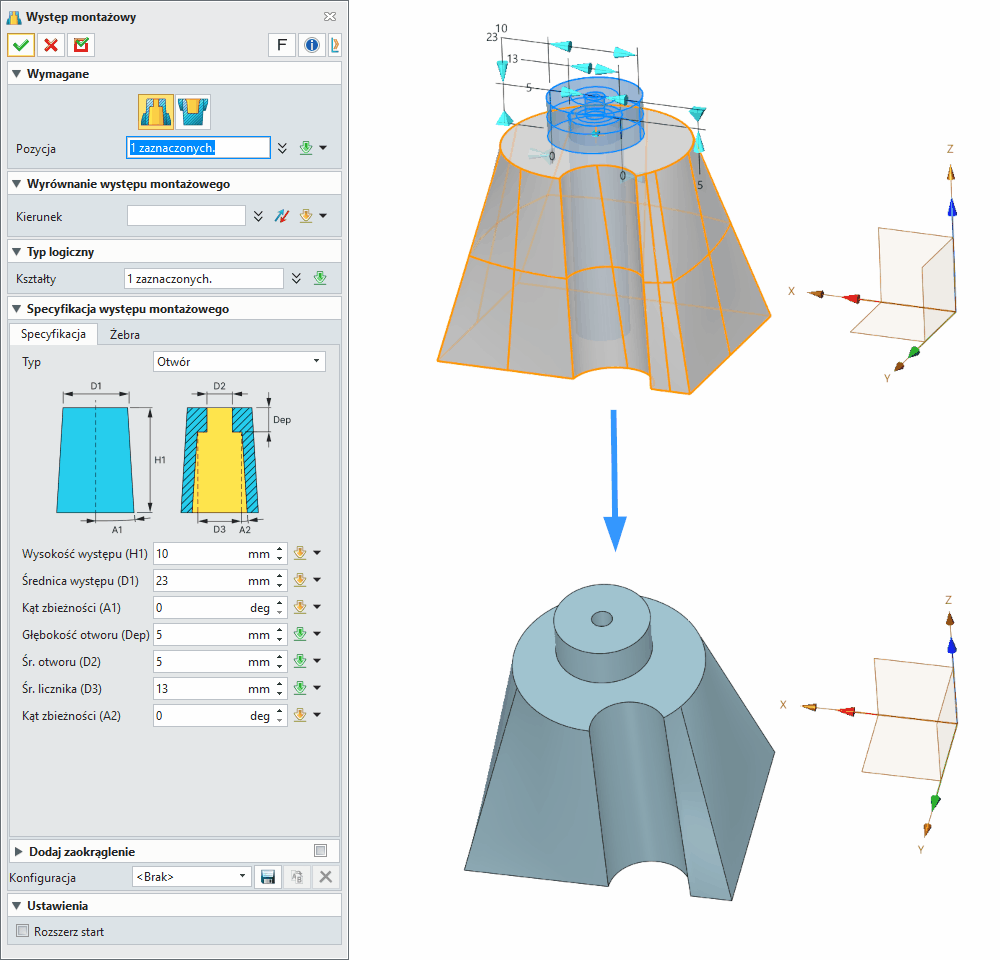The image size is (1000, 960).
Task: Select the second mounting boss type icon
Action: 193,111
